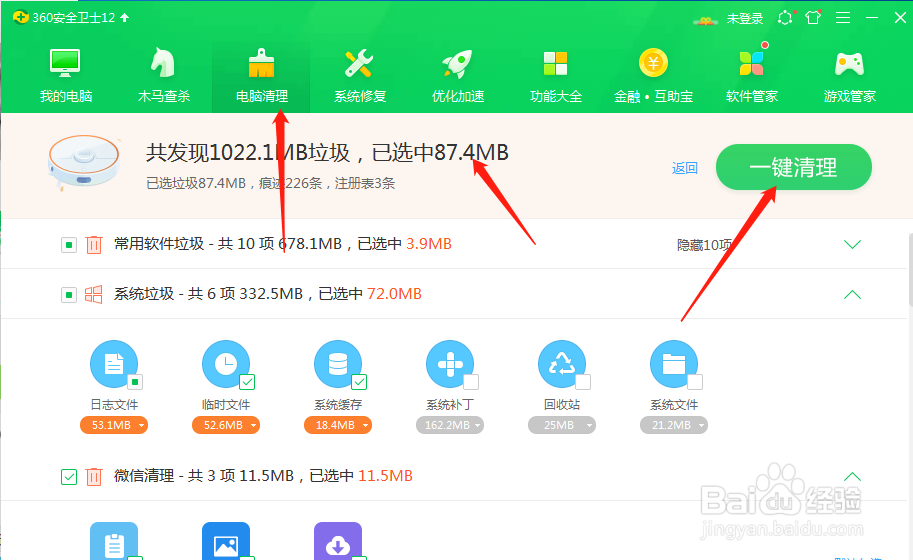Click the 常用软件垃圾 trash icon
913x560 pixels.
coord(94,244)
